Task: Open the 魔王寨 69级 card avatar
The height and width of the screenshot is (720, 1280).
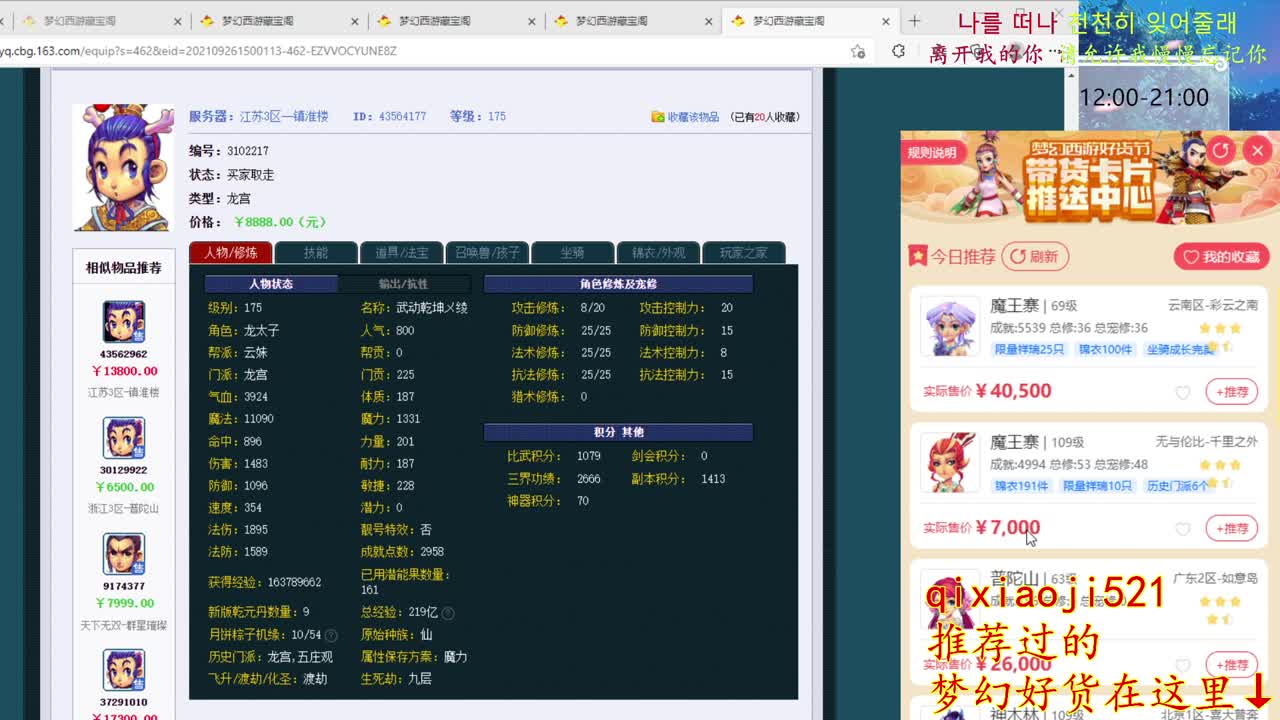Action: pos(949,326)
